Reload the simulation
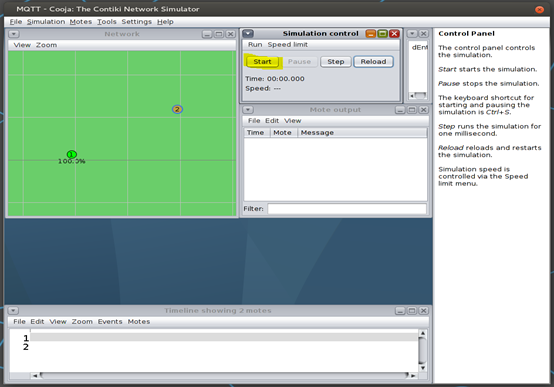554x387 pixels. pos(373,61)
